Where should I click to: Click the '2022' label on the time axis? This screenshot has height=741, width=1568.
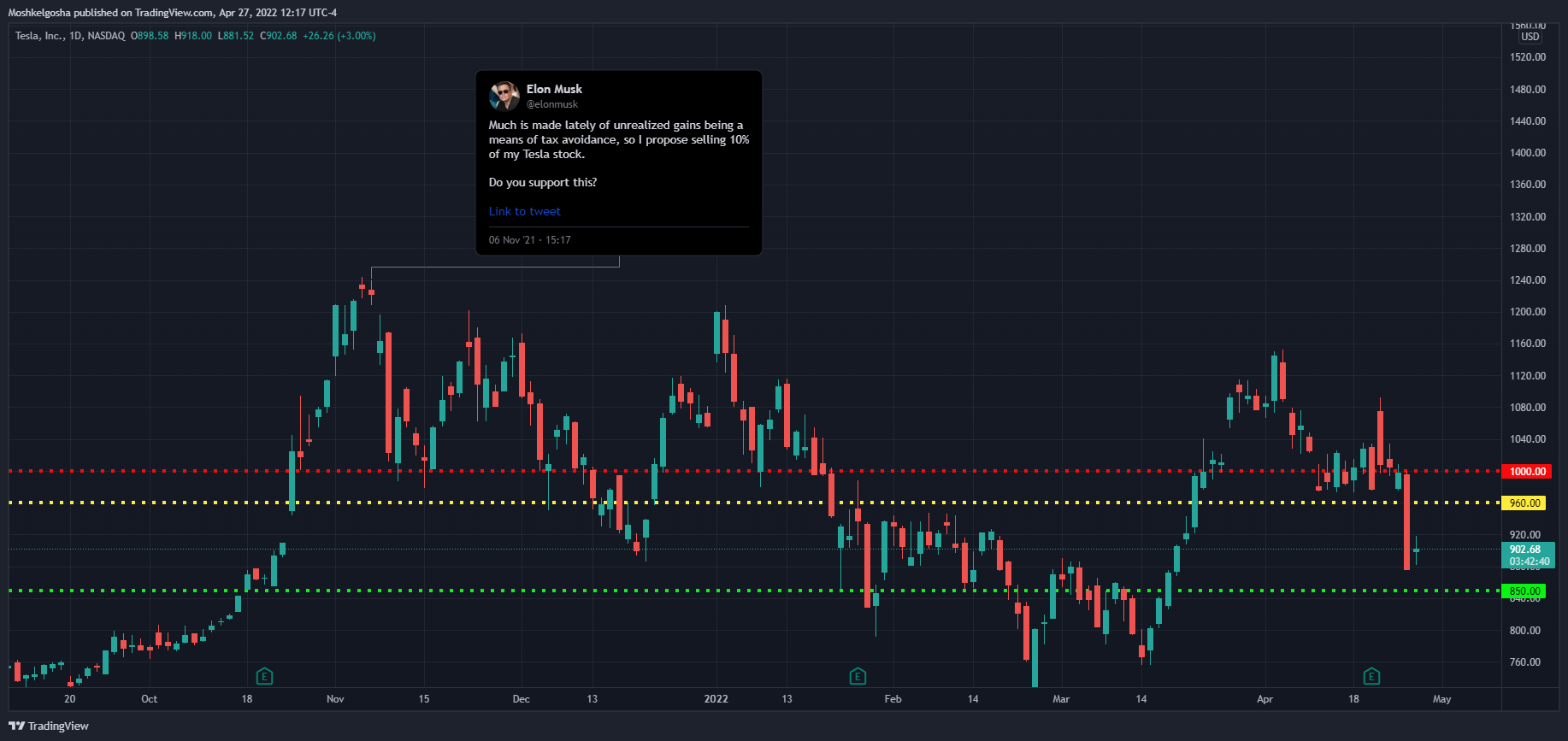point(716,699)
